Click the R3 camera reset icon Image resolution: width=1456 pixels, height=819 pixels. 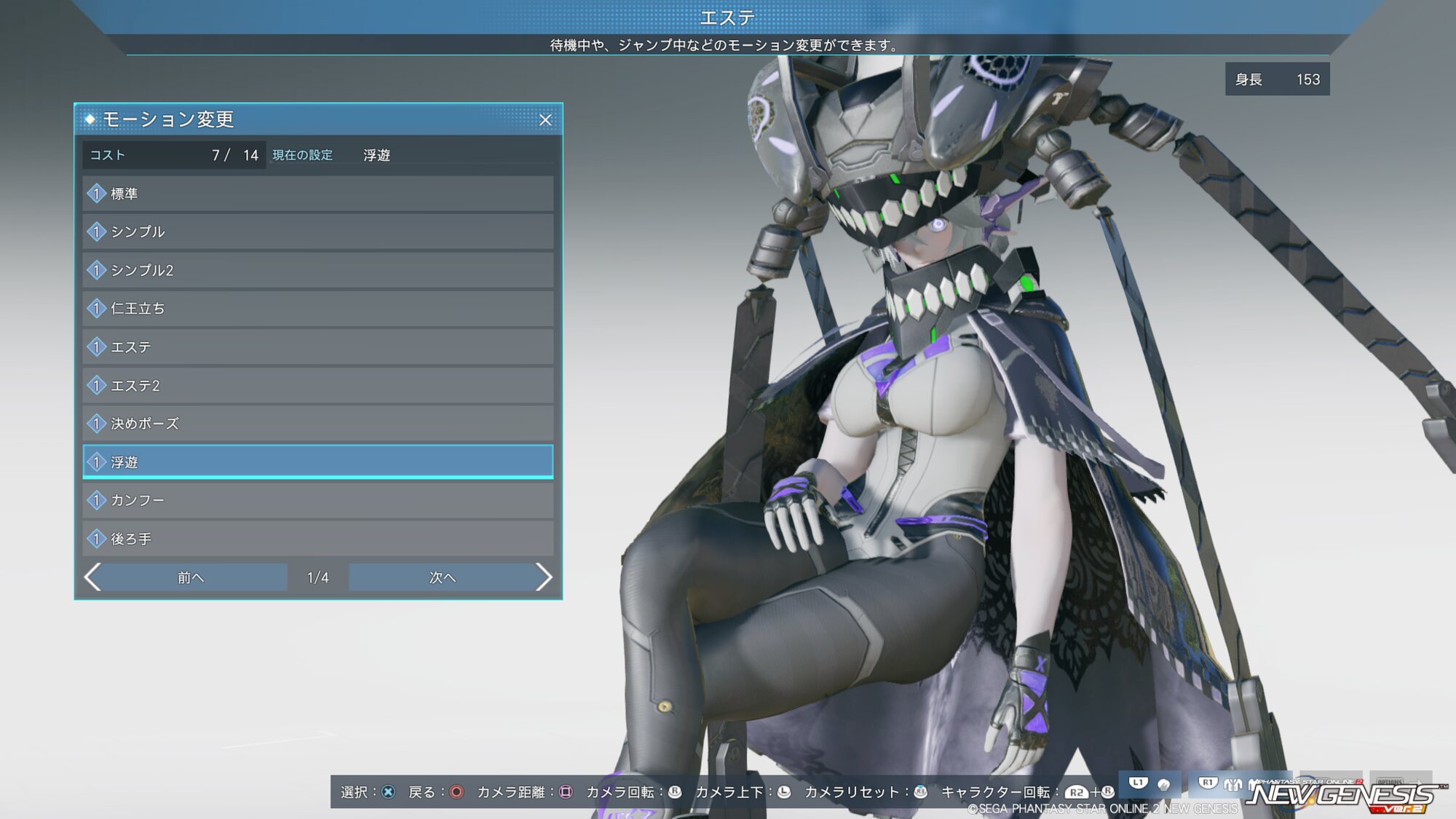(920, 792)
